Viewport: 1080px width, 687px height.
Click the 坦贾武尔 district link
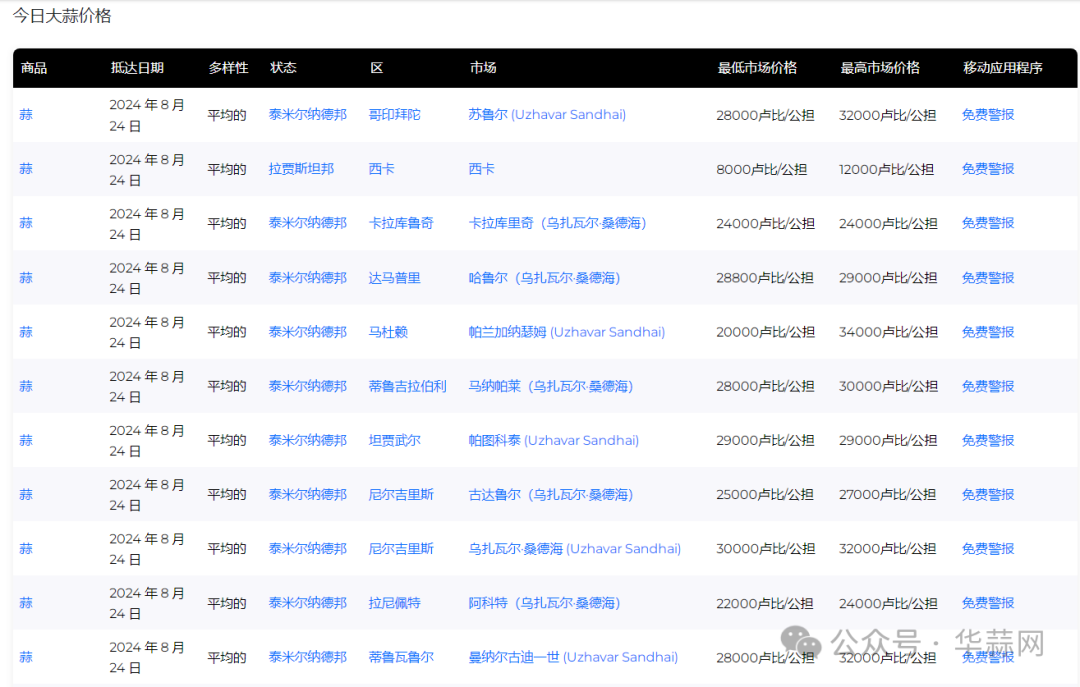coord(394,440)
